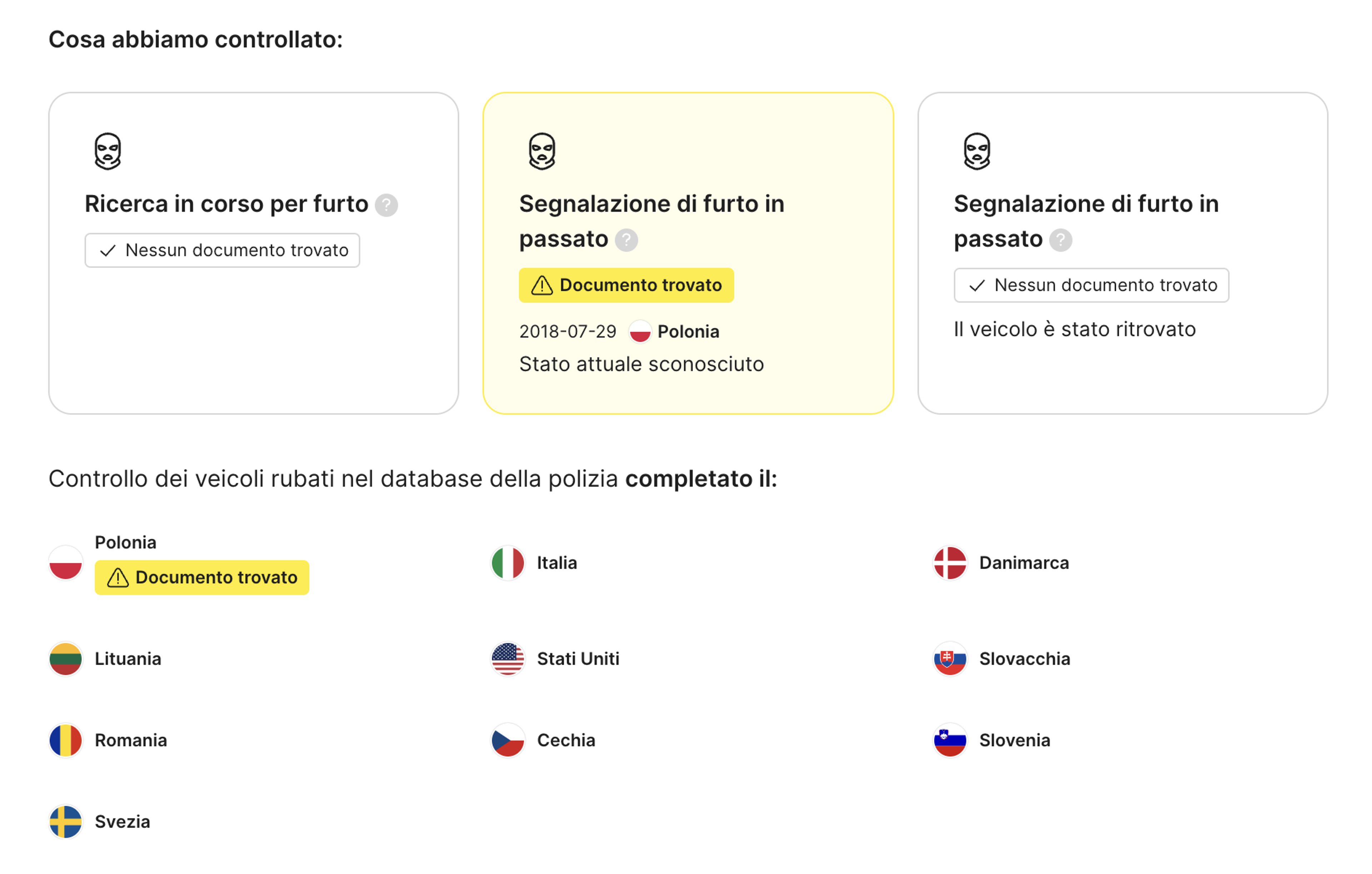
Task: Click the balaclava icon on the highlighted card
Action: click(542, 151)
